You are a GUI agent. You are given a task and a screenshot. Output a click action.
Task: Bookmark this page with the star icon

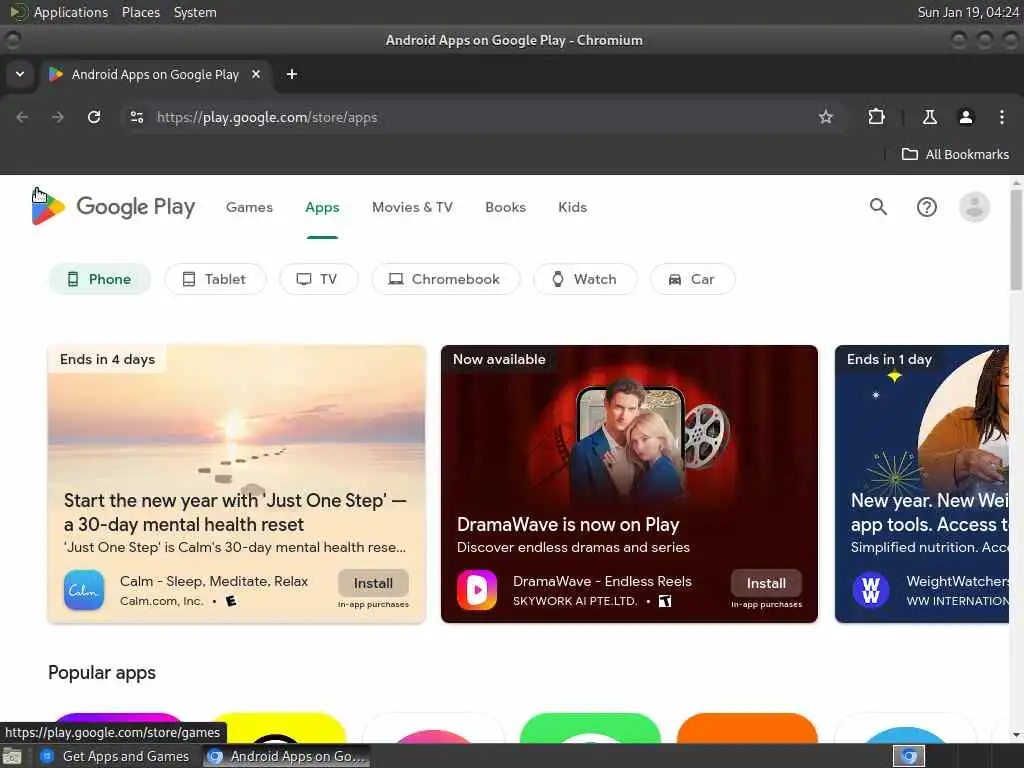coord(826,117)
